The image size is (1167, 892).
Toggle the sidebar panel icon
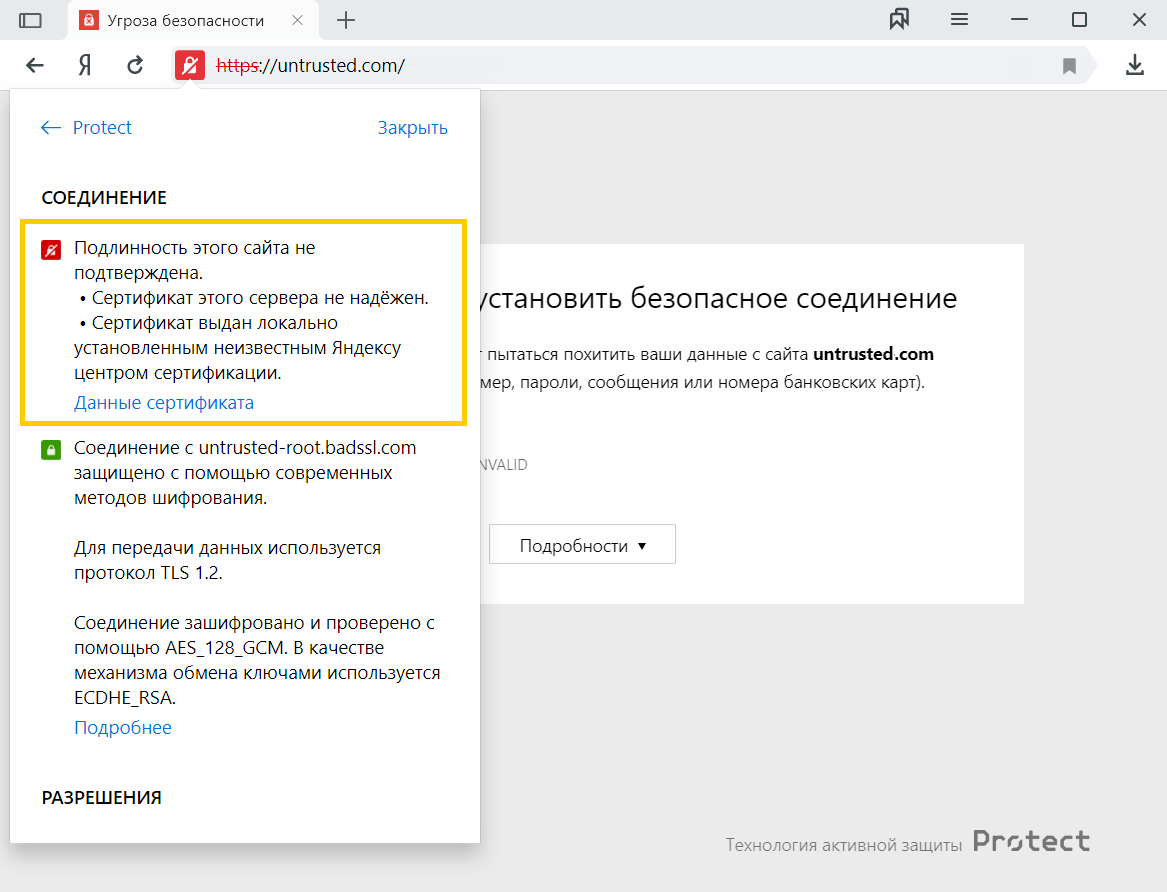(x=31, y=20)
